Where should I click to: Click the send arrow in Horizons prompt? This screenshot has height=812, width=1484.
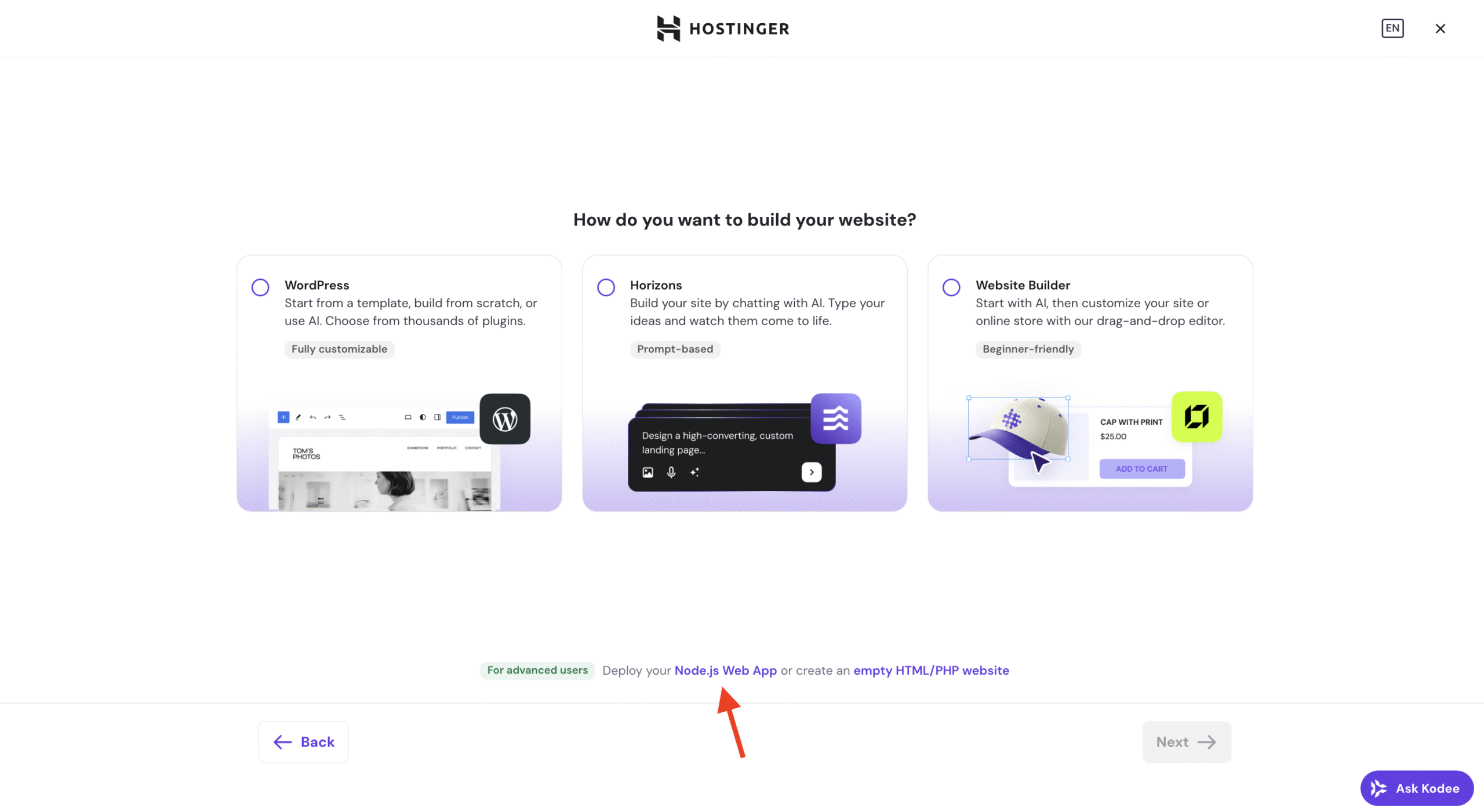pos(811,472)
